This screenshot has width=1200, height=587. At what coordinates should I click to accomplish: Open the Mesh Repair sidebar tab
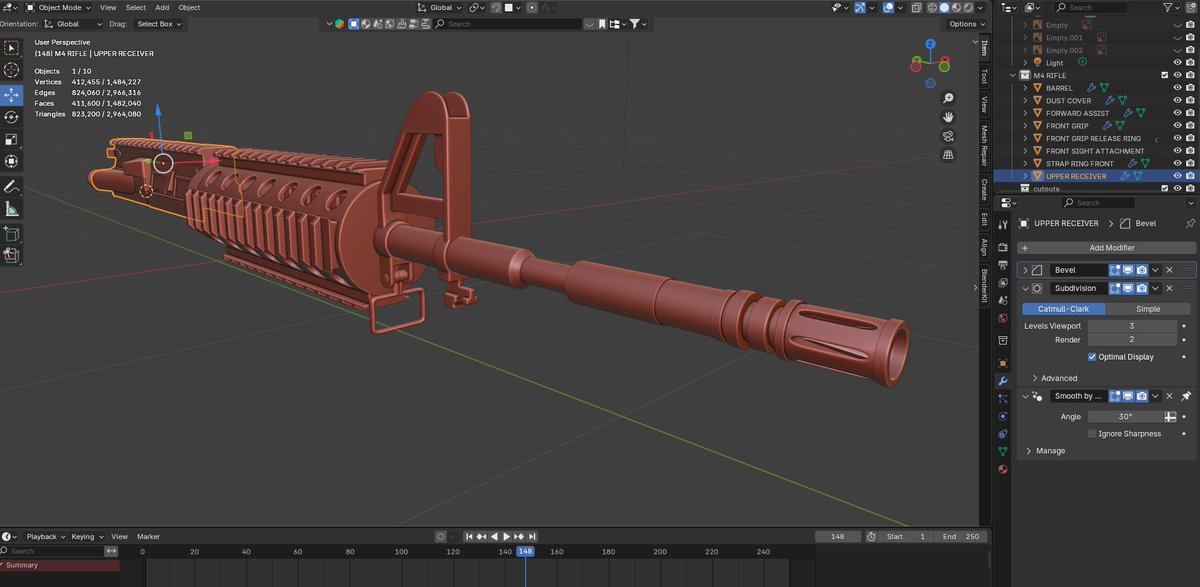pos(984,145)
